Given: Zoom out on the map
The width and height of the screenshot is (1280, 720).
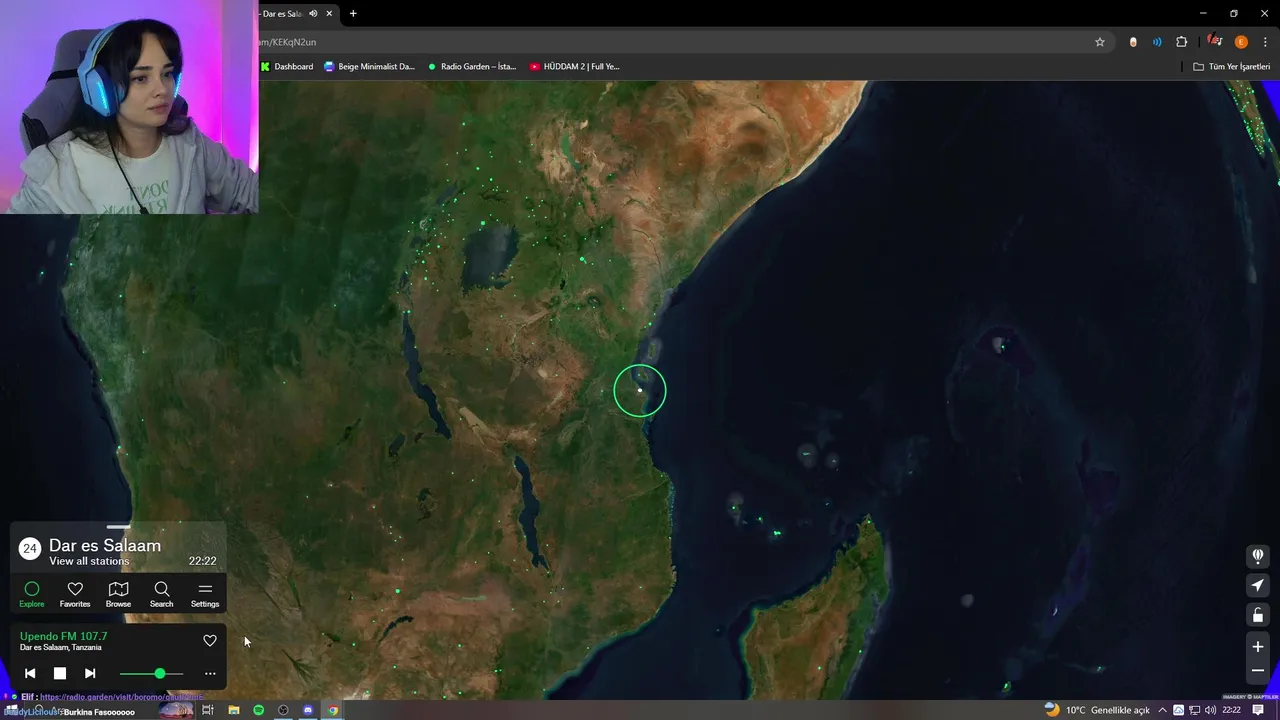Looking at the screenshot, I should pos(1258,671).
